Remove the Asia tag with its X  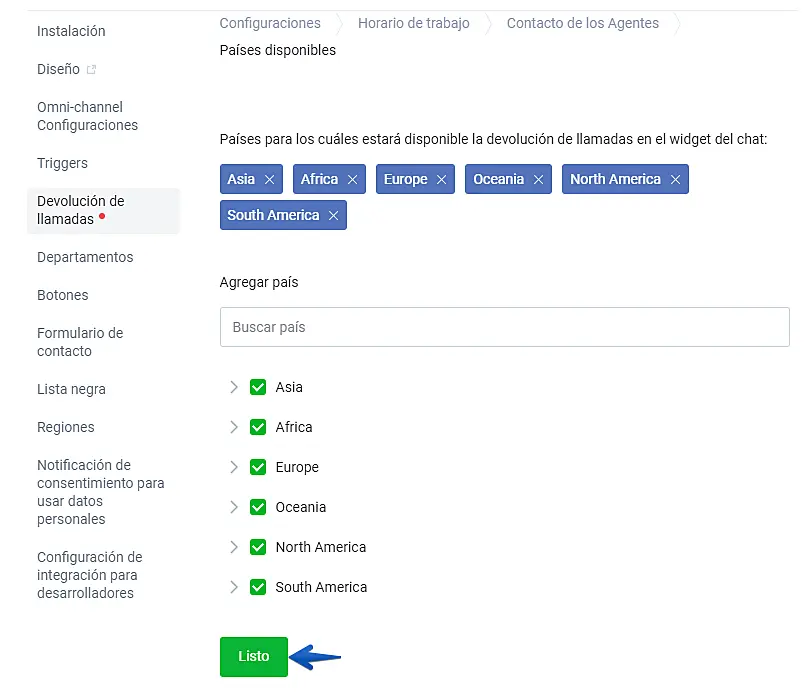[x=269, y=180]
